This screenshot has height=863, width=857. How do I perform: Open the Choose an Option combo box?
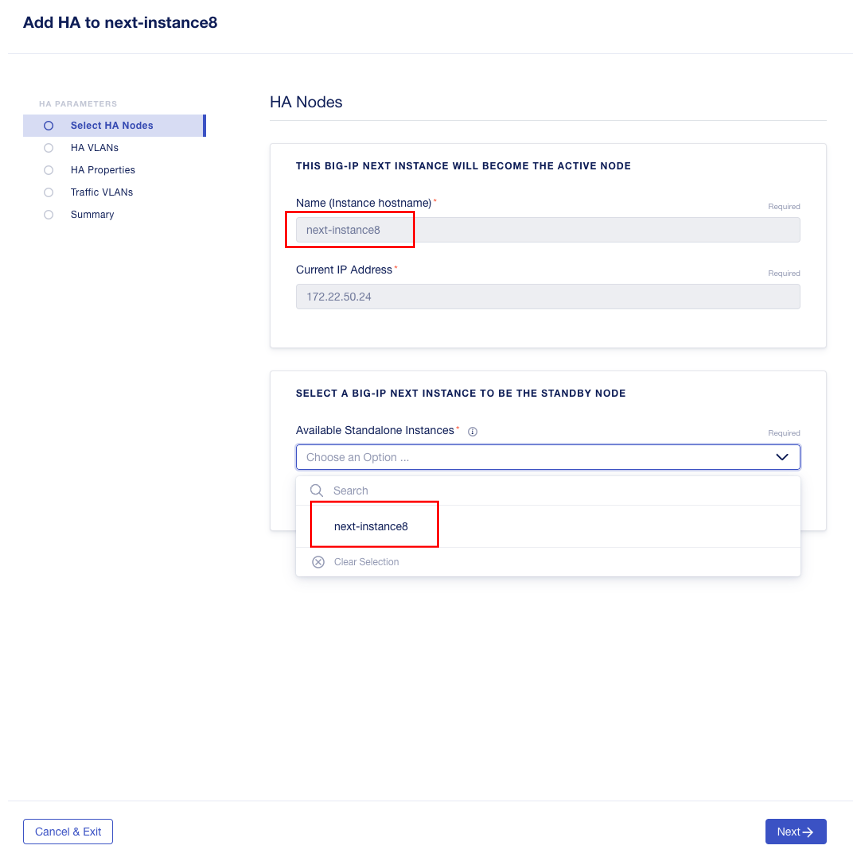(548, 457)
